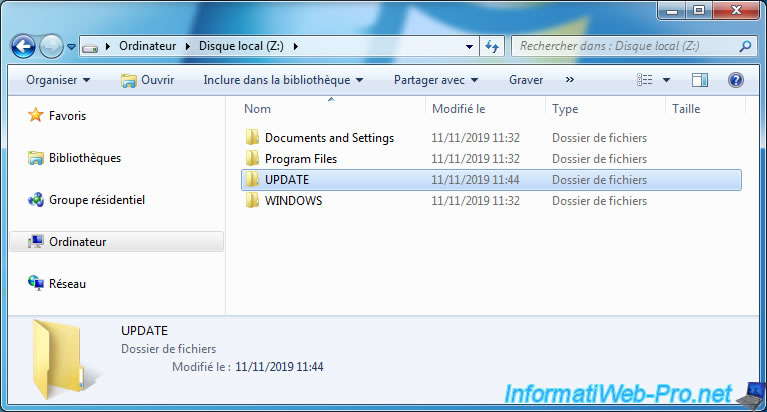
Task: Select Bibliothèques in the navigation pane
Action: point(85,158)
